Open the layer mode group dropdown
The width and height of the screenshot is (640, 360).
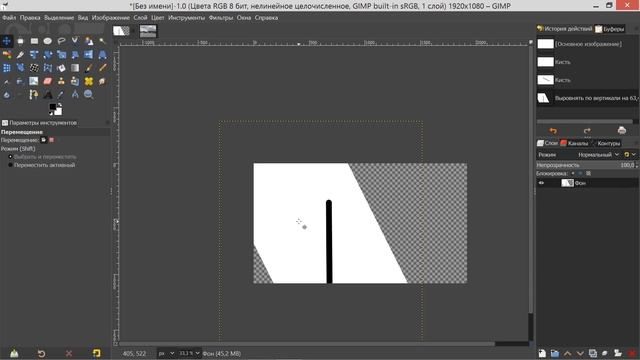(x=630, y=155)
